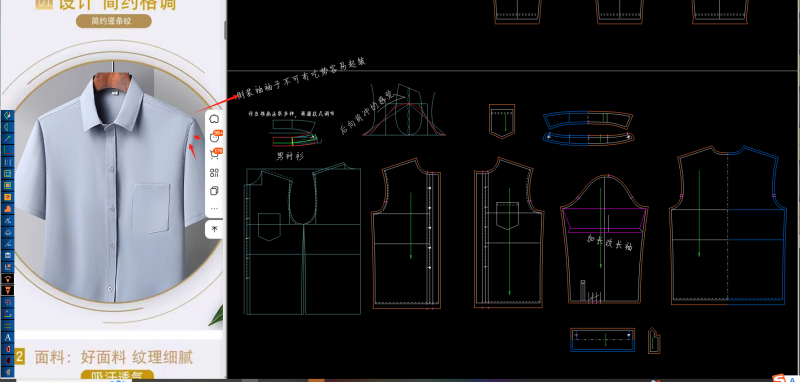Show the QR code grid icon
The height and width of the screenshot is (382, 800).
point(214,172)
